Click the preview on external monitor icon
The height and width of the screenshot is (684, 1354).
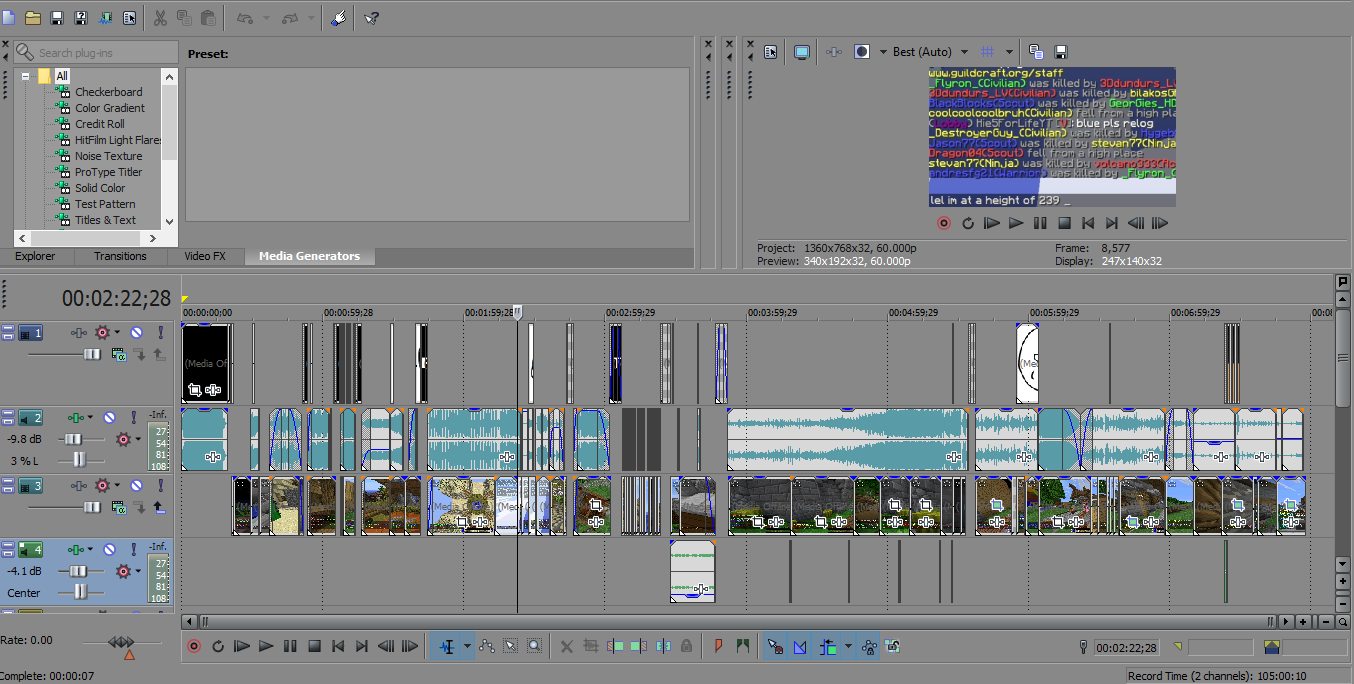tap(801, 52)
